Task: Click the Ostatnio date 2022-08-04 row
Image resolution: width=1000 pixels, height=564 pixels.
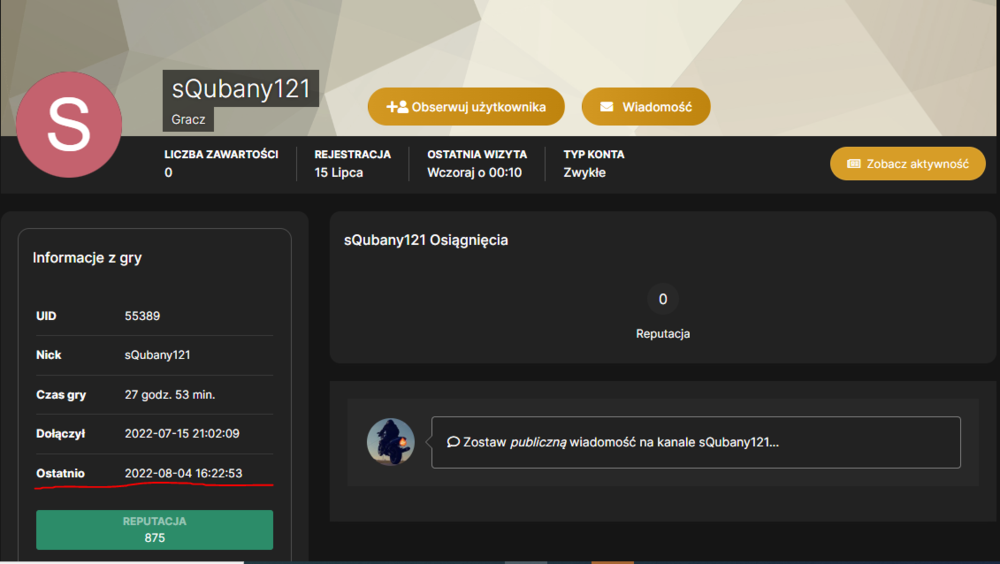Action: 154,473
